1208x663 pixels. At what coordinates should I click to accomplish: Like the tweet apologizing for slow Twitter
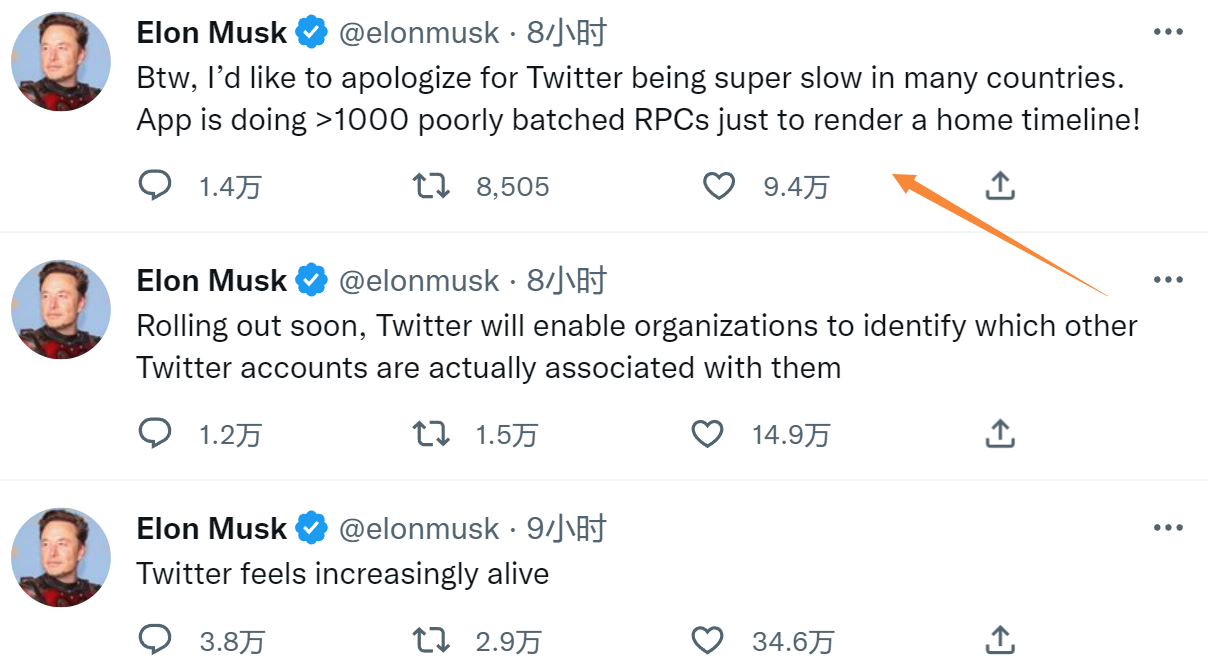(x=719, y=186)
